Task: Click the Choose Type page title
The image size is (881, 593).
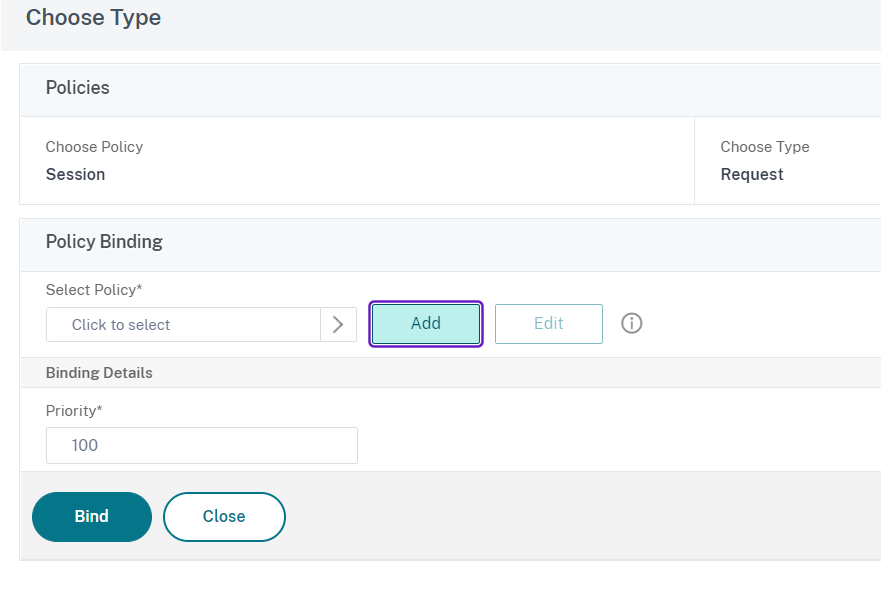Action: (x=93, y=18)
